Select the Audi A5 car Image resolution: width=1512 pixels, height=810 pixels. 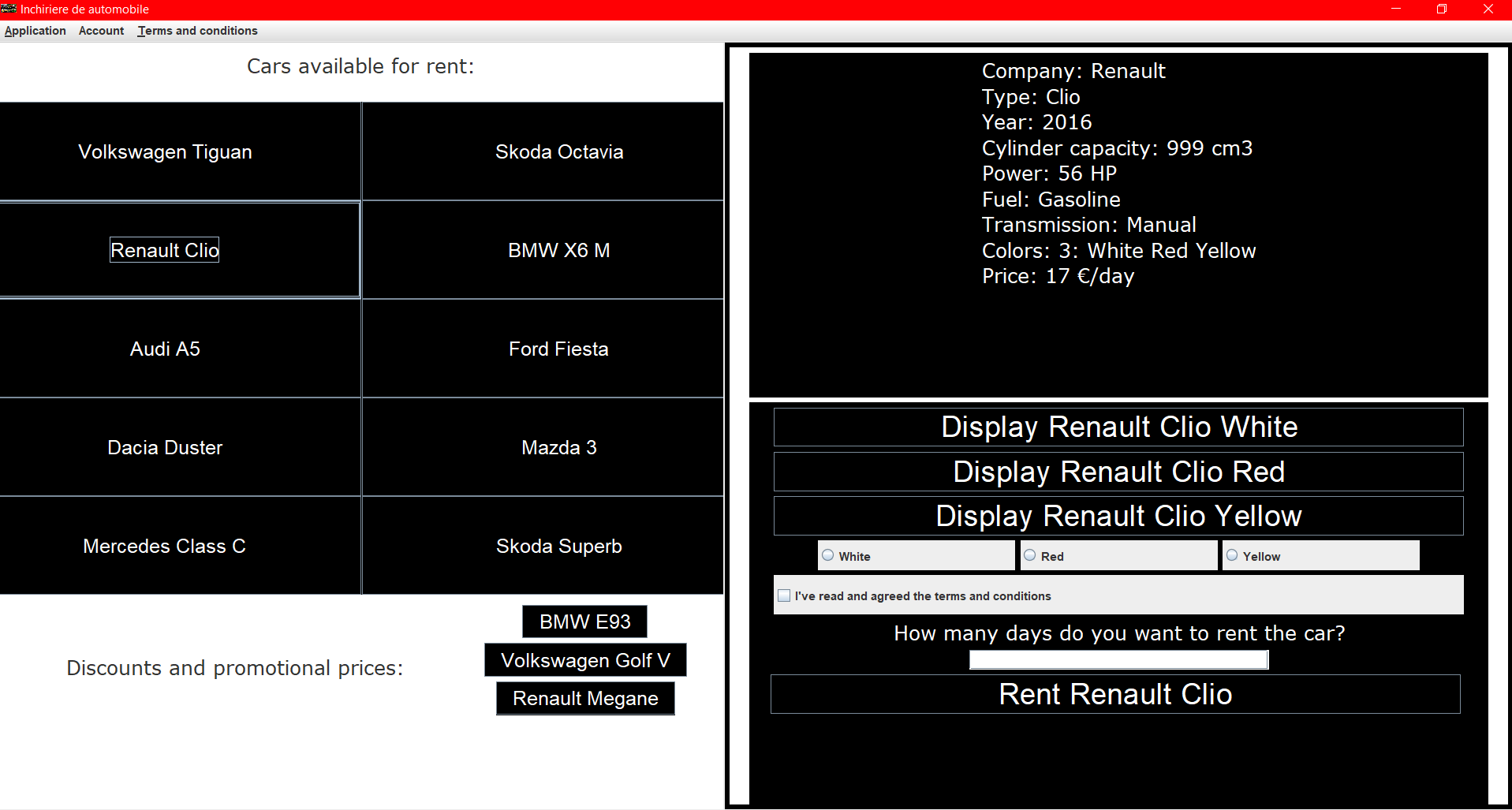(x=180, y=349)
